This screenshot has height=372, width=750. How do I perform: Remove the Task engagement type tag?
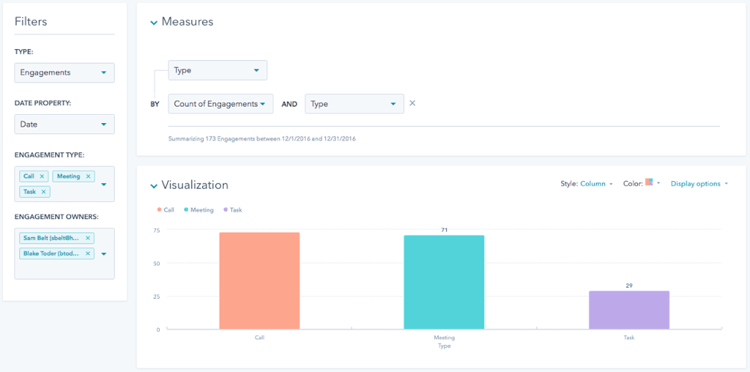point(44,192)
